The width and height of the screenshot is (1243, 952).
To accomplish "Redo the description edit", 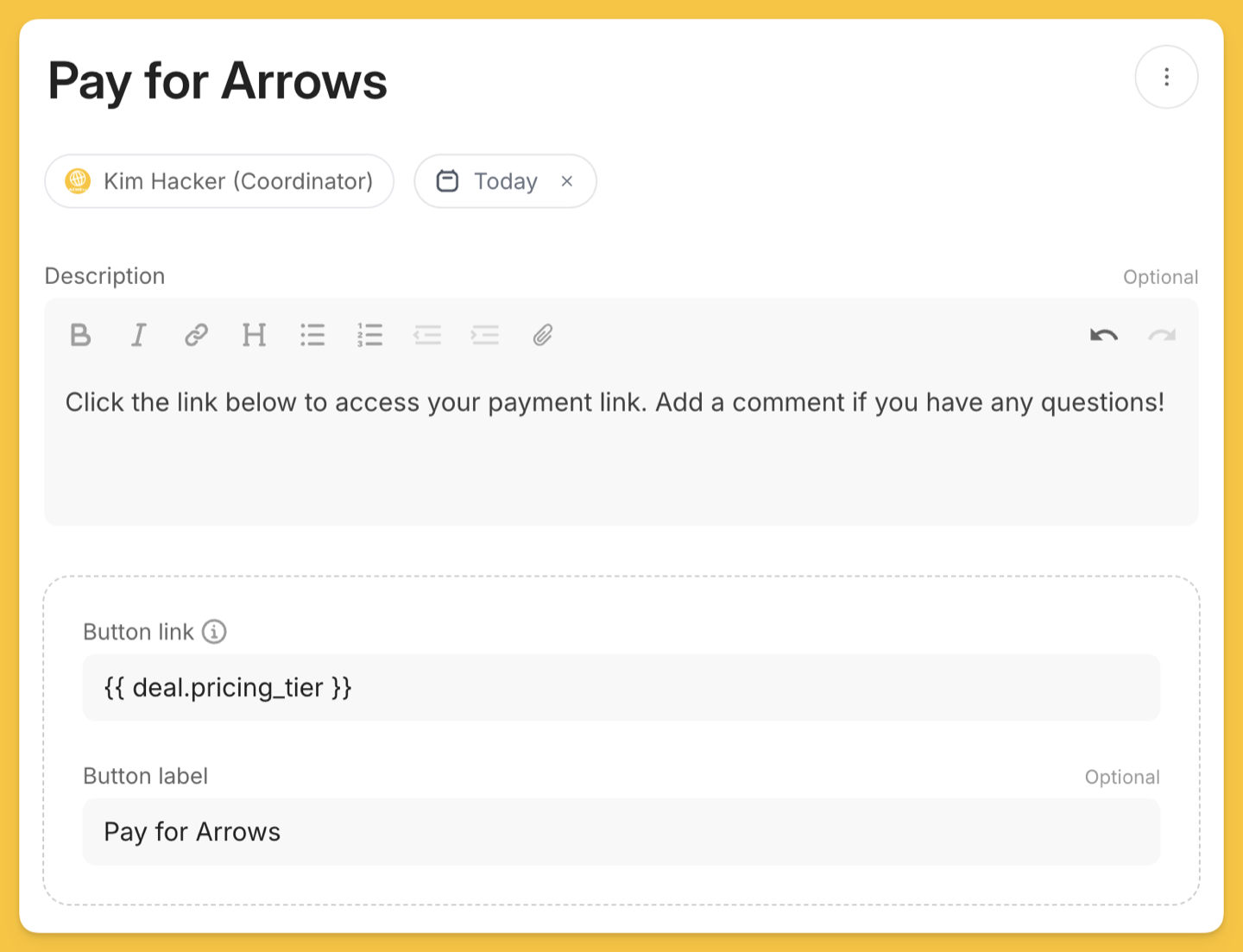I will [1162, 335].
